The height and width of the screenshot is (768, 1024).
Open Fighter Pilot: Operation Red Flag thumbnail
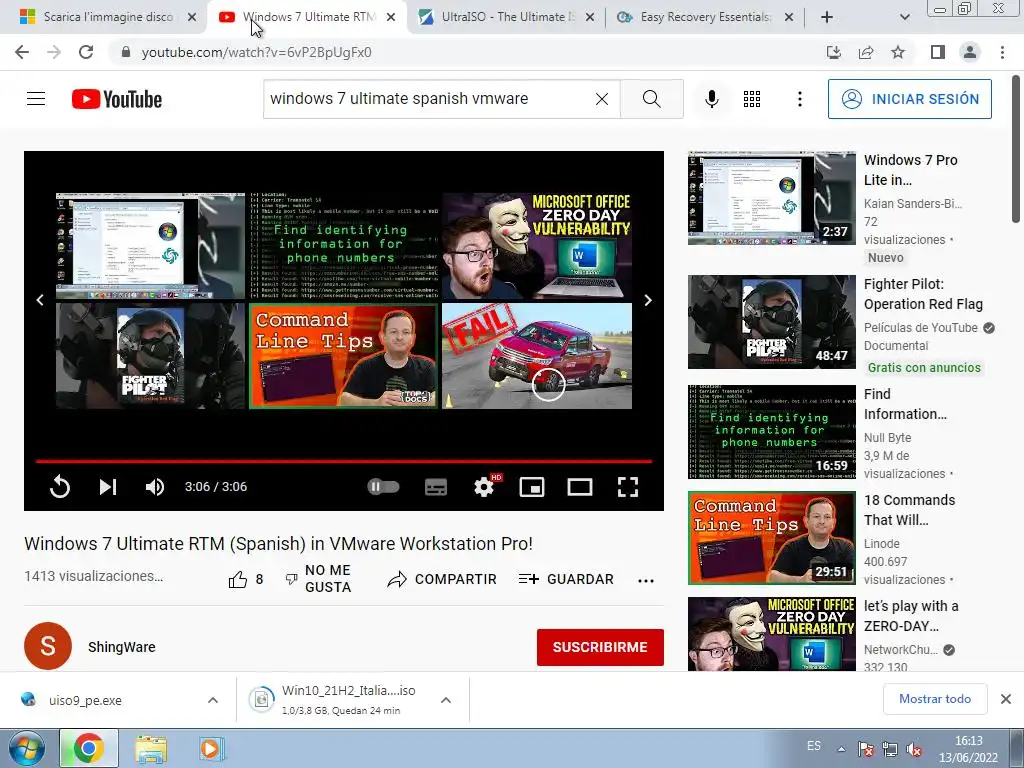pyautogui.click(x=771, y=322)
